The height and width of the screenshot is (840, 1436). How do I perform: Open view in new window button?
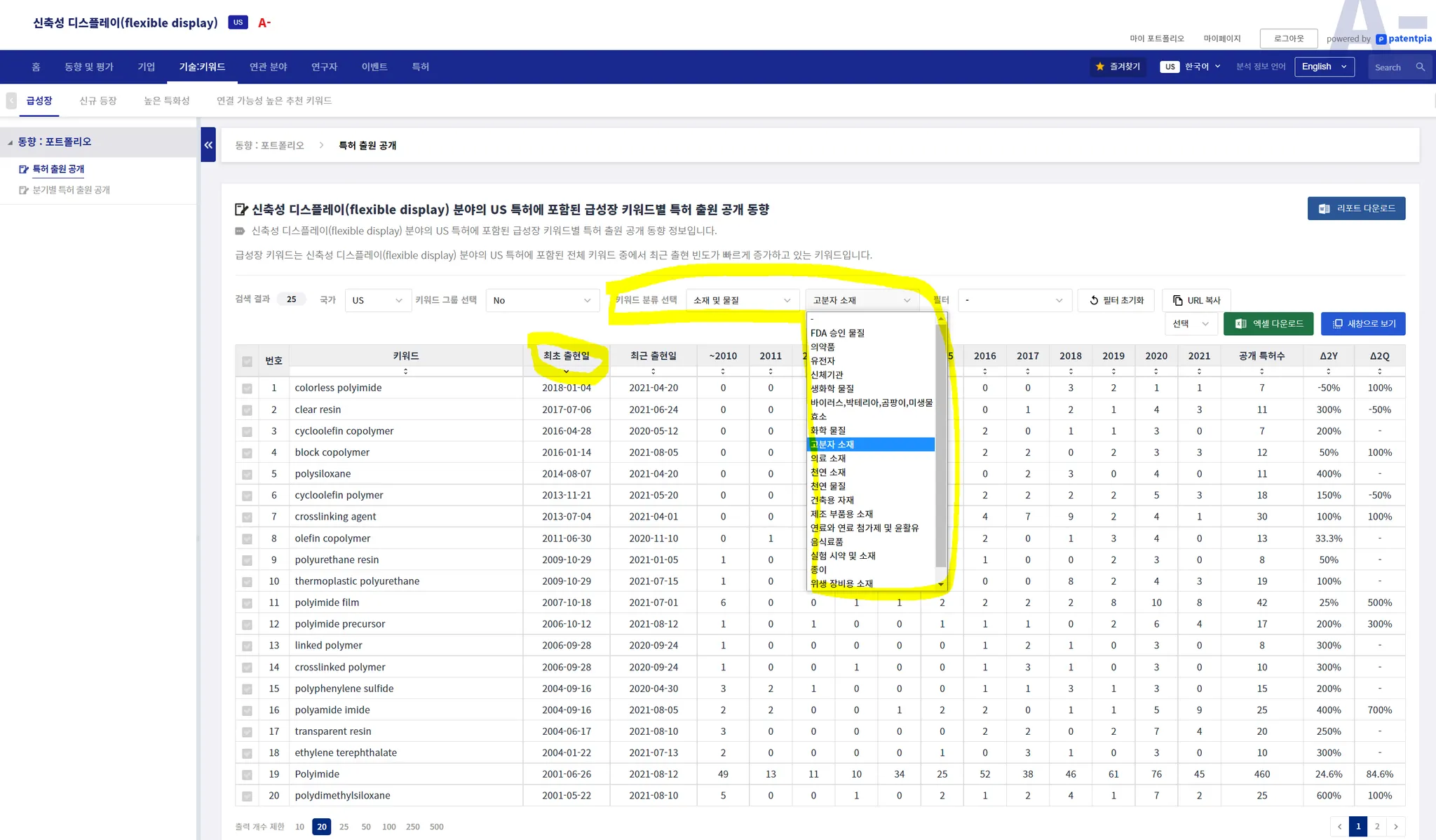click(x=1363, y=323)
